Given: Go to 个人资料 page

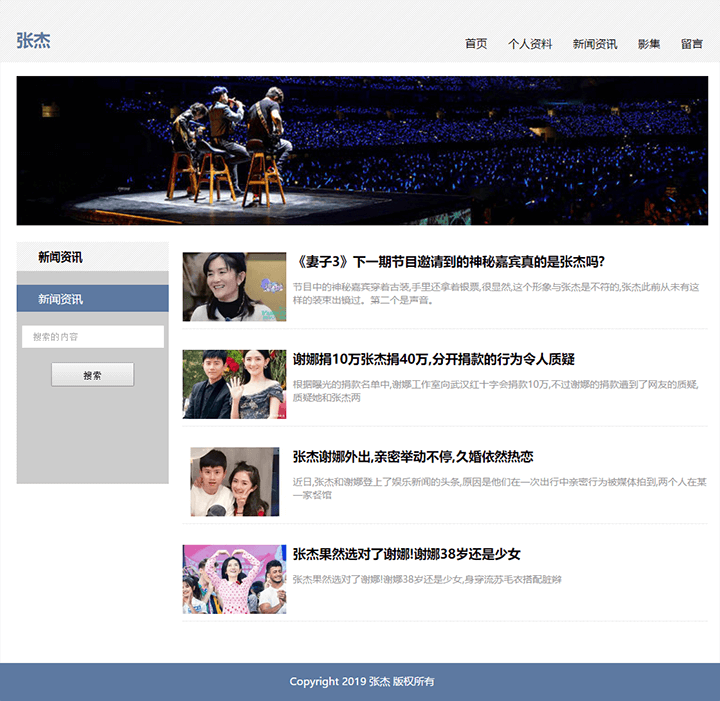Looking at the screenshot, I should pyautogui.click(x=530, y=44).
